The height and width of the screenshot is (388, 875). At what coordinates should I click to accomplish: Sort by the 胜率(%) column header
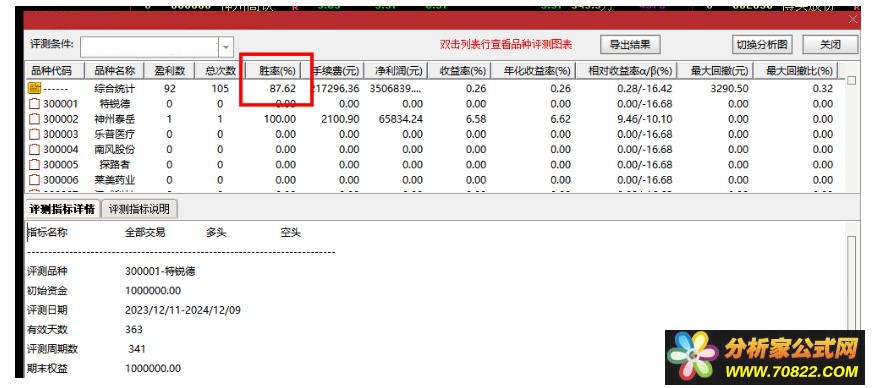point(273,71)
